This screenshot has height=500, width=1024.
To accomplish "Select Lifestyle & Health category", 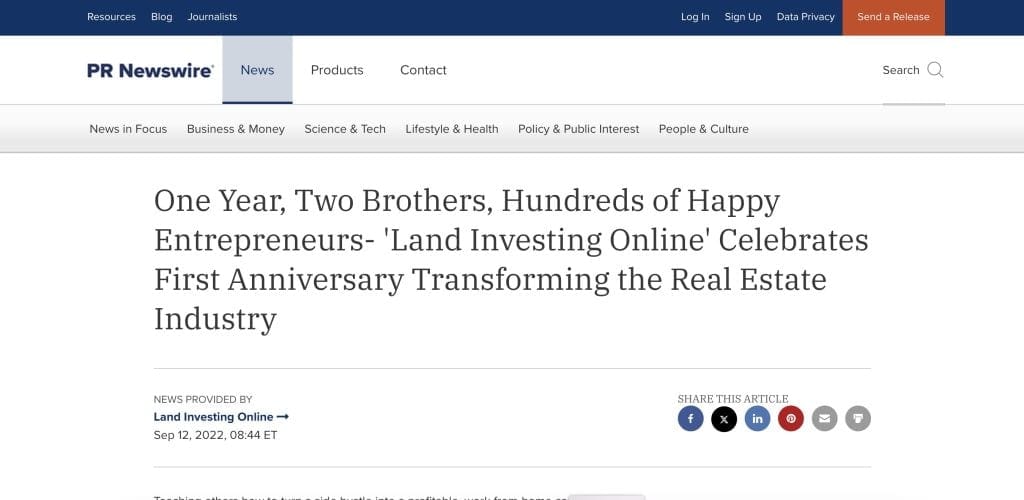I will 452,129.
